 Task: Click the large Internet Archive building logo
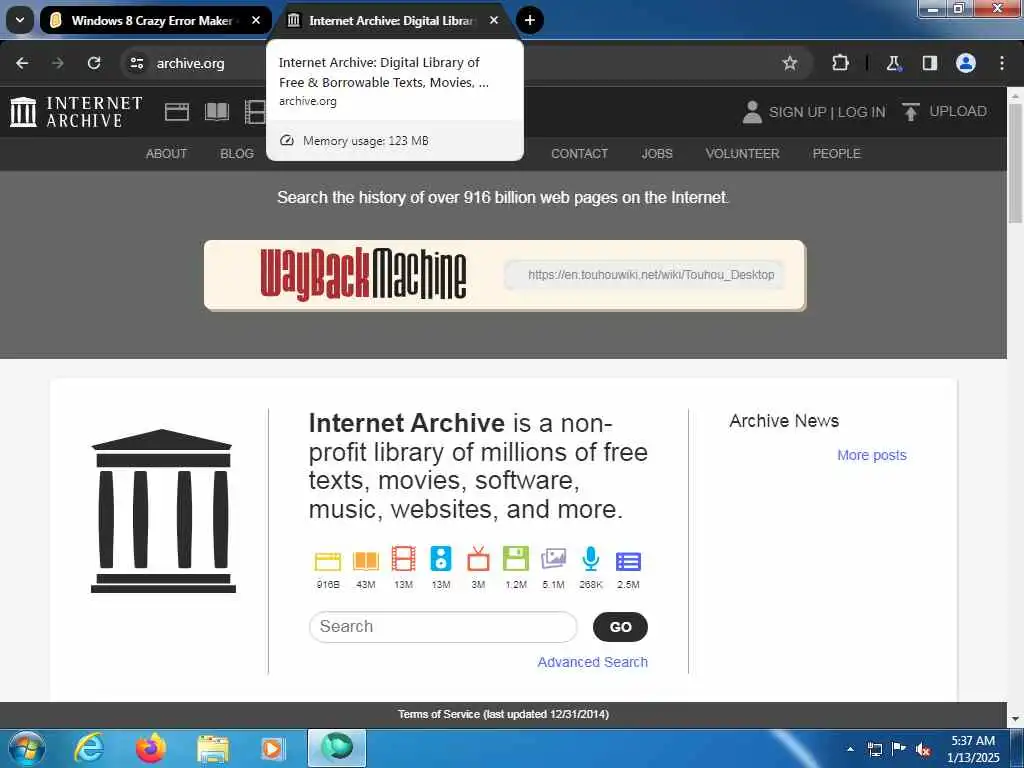(163, 511)
